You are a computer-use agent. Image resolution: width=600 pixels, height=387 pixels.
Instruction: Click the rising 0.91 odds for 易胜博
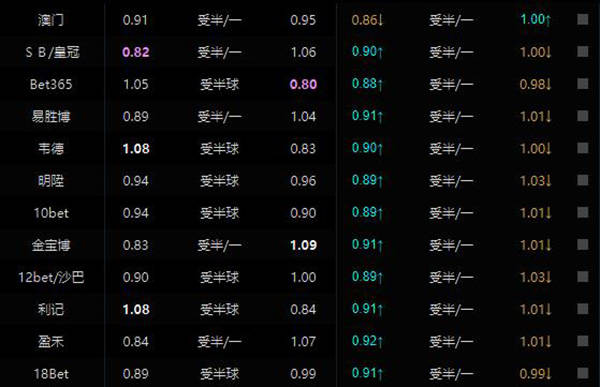[367, 116]
